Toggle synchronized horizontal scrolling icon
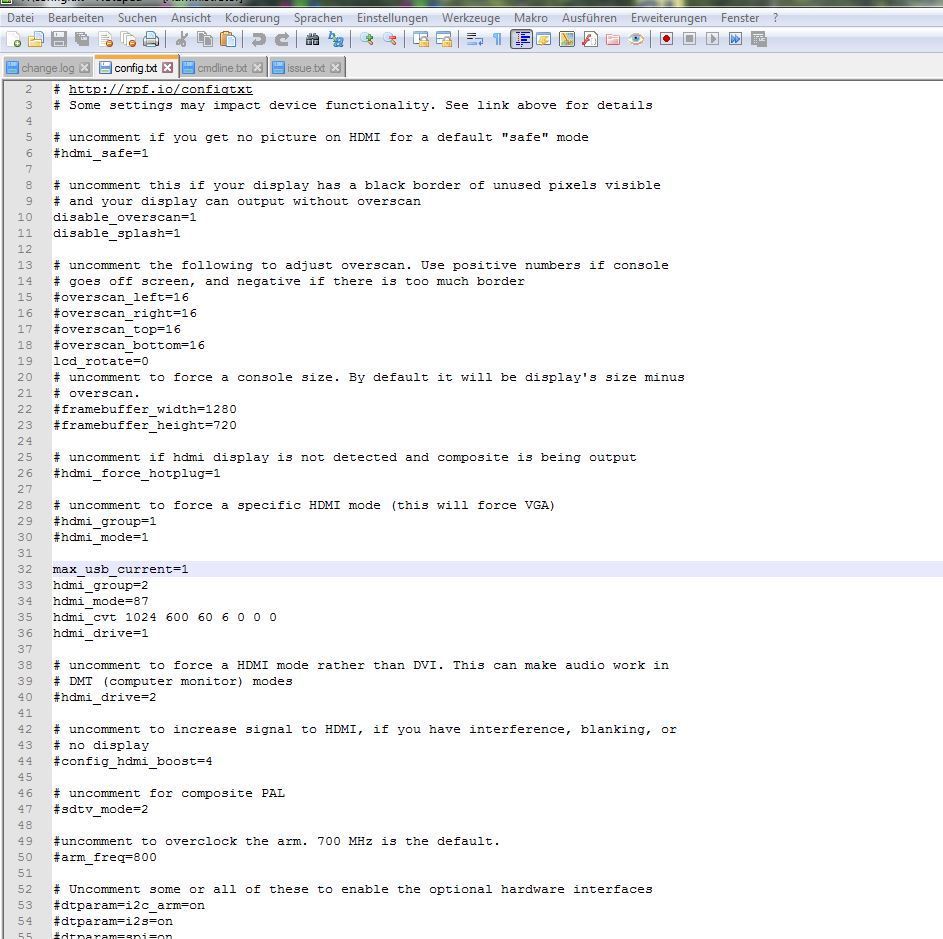Screen dimensions: 943x939 coord(444,40)
